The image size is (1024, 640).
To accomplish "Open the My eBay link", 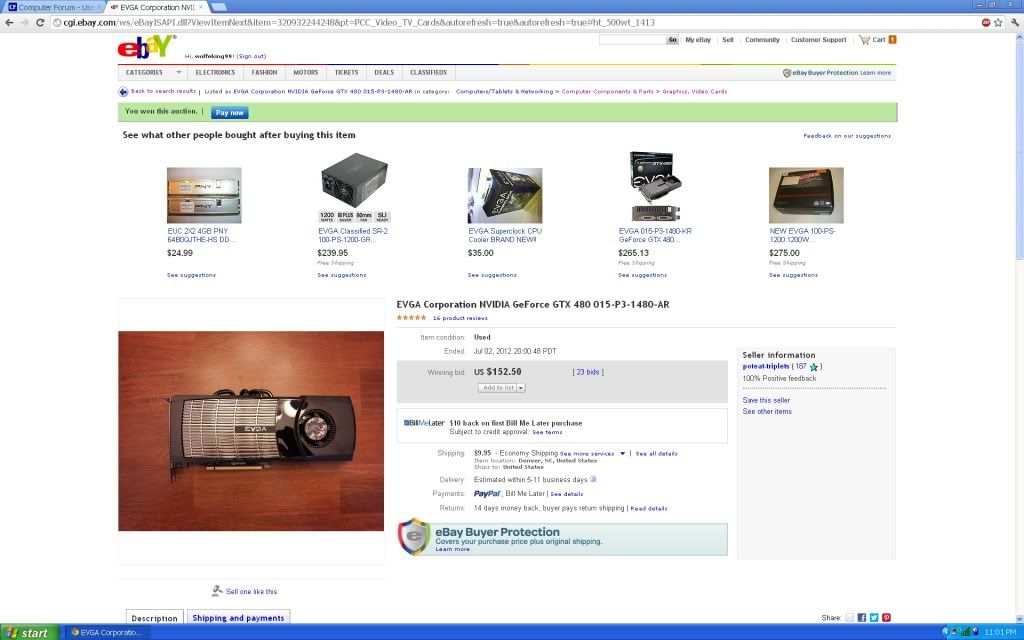I will 698,40.
